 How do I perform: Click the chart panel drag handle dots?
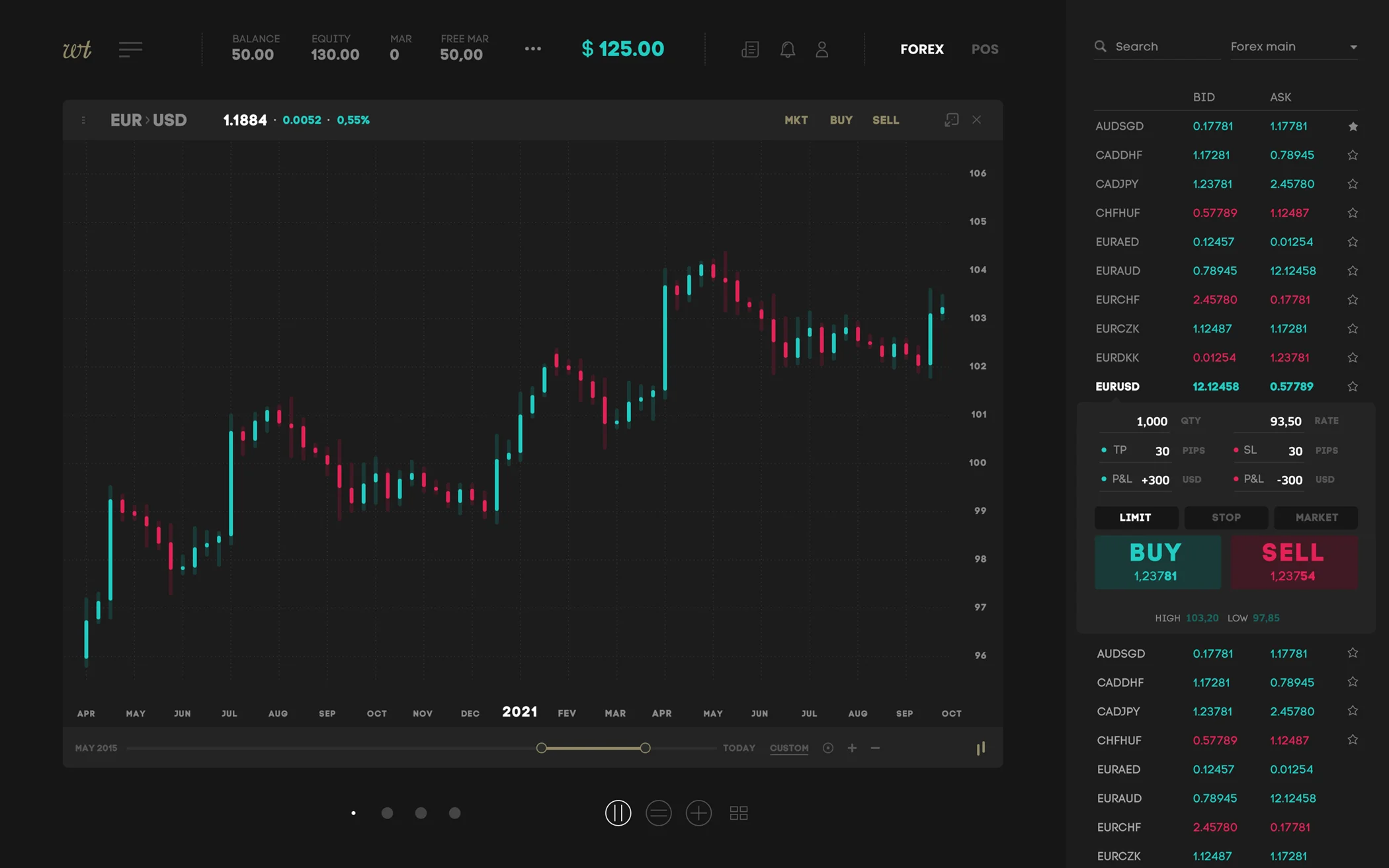pyautogui.click(x=83, y=120)
